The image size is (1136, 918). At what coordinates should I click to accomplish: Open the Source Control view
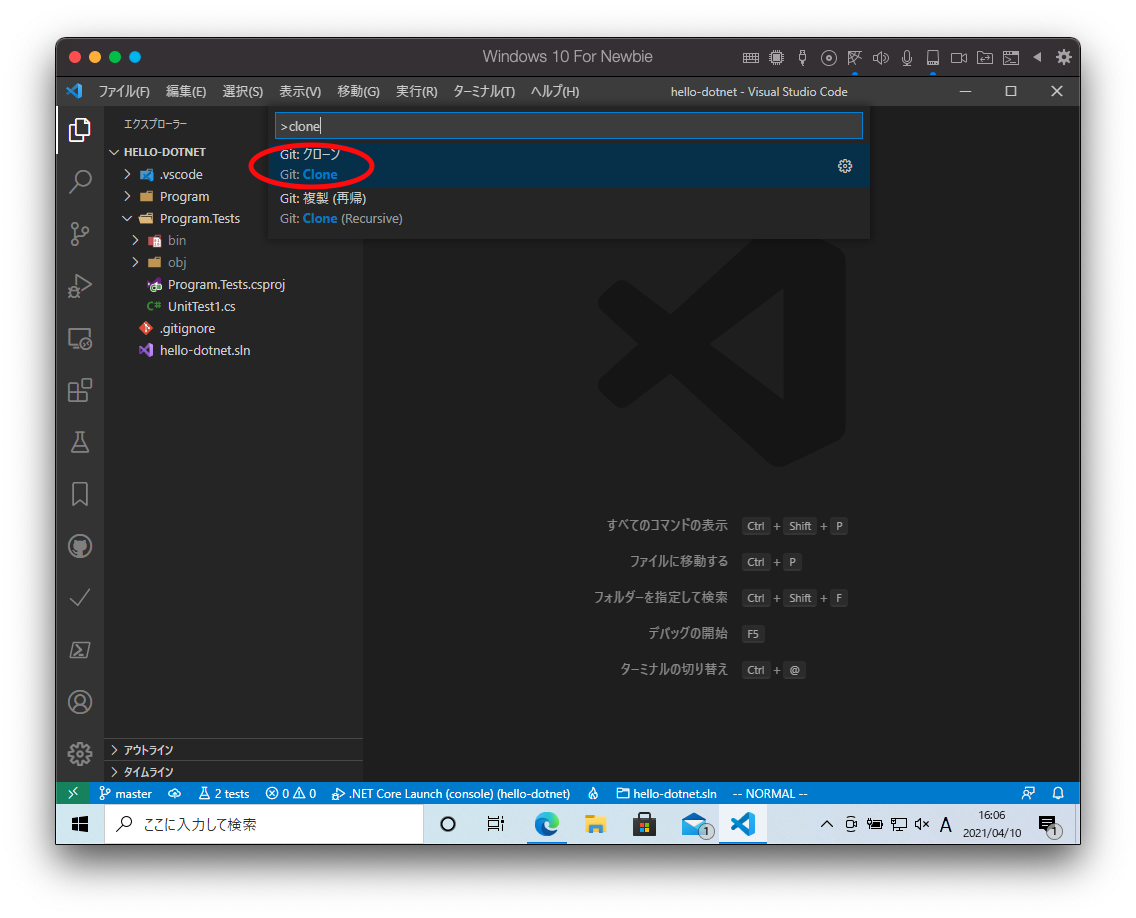click(x=80, y=233)
